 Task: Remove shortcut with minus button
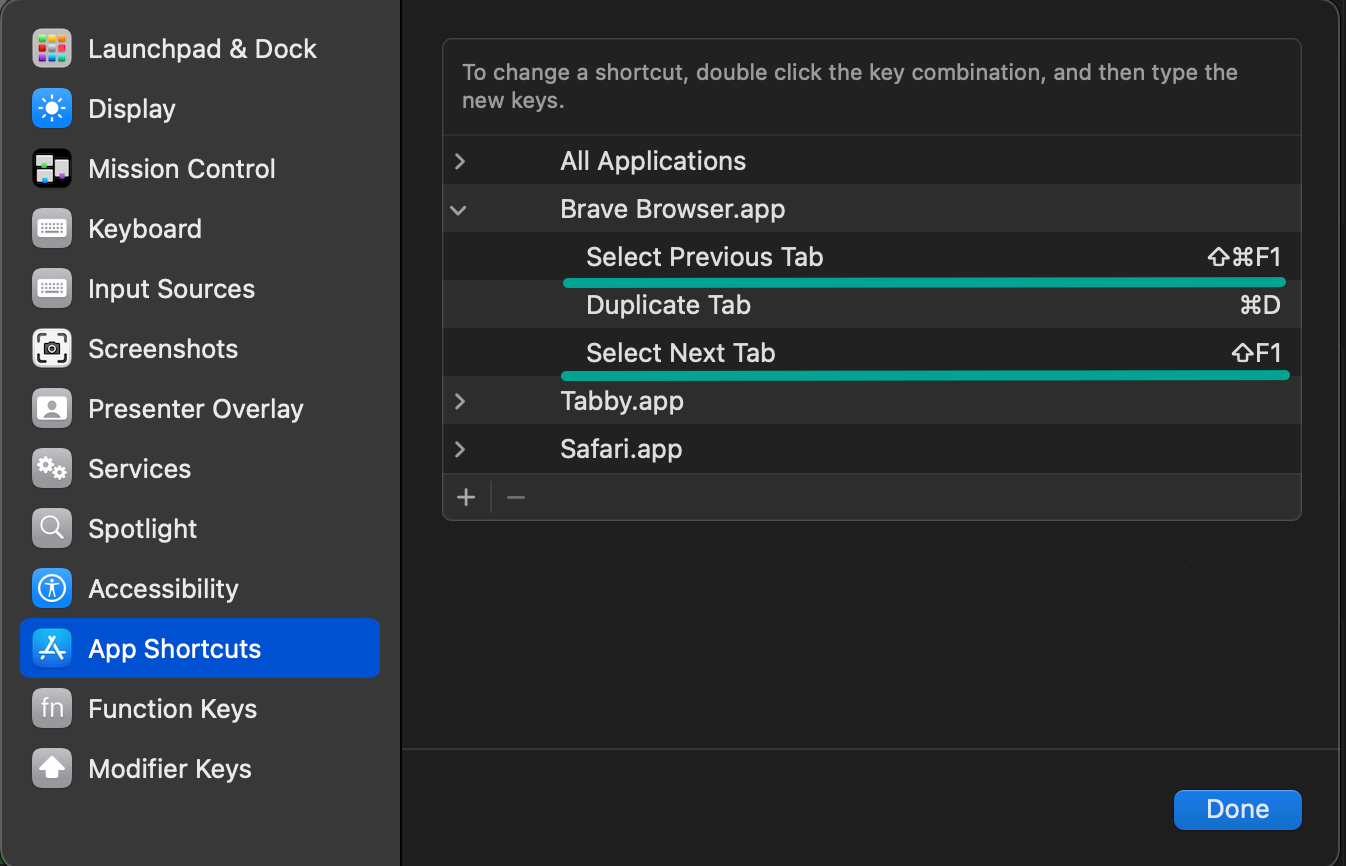coord(516,497)
